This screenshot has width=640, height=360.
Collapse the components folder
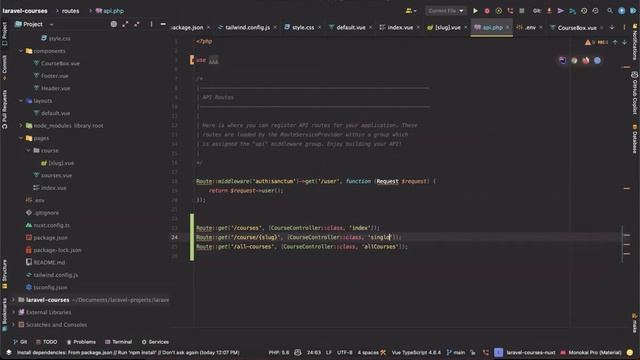21,51
